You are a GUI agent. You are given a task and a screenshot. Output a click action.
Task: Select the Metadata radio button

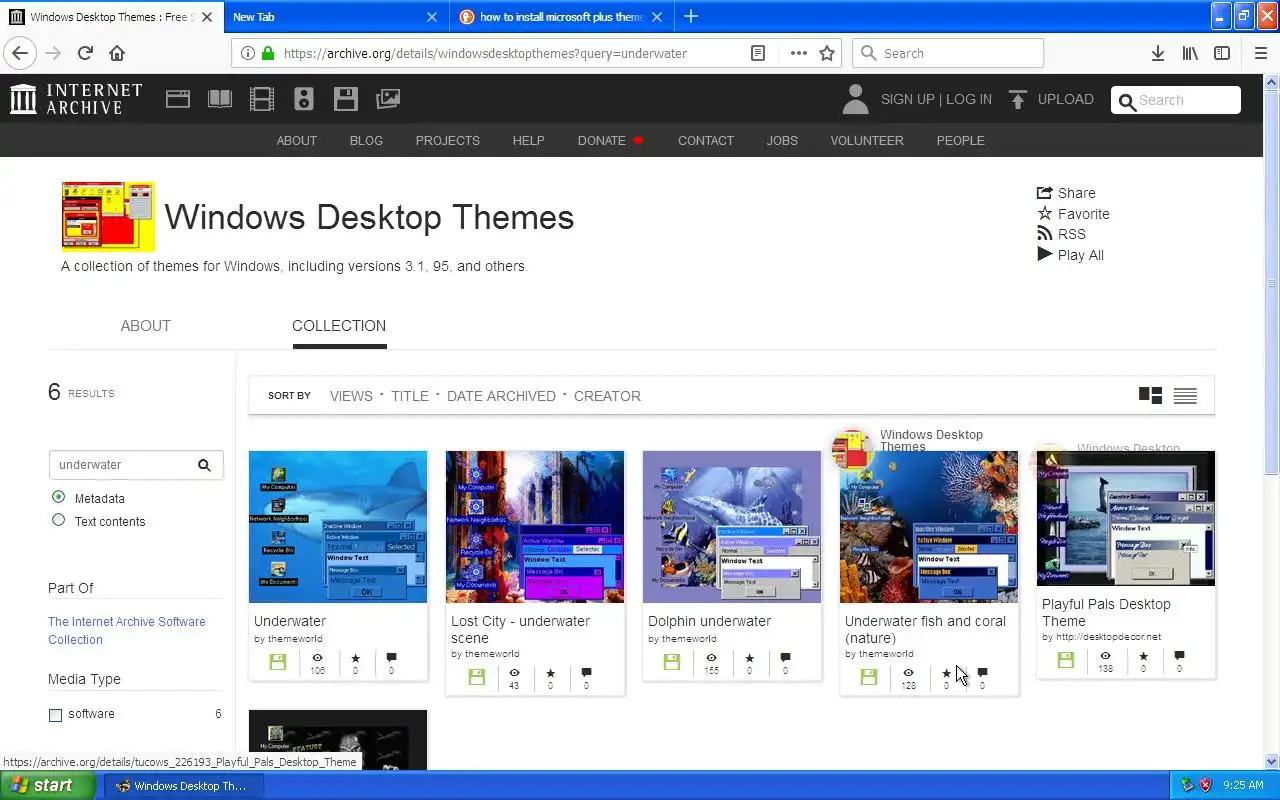coord(58,497)
